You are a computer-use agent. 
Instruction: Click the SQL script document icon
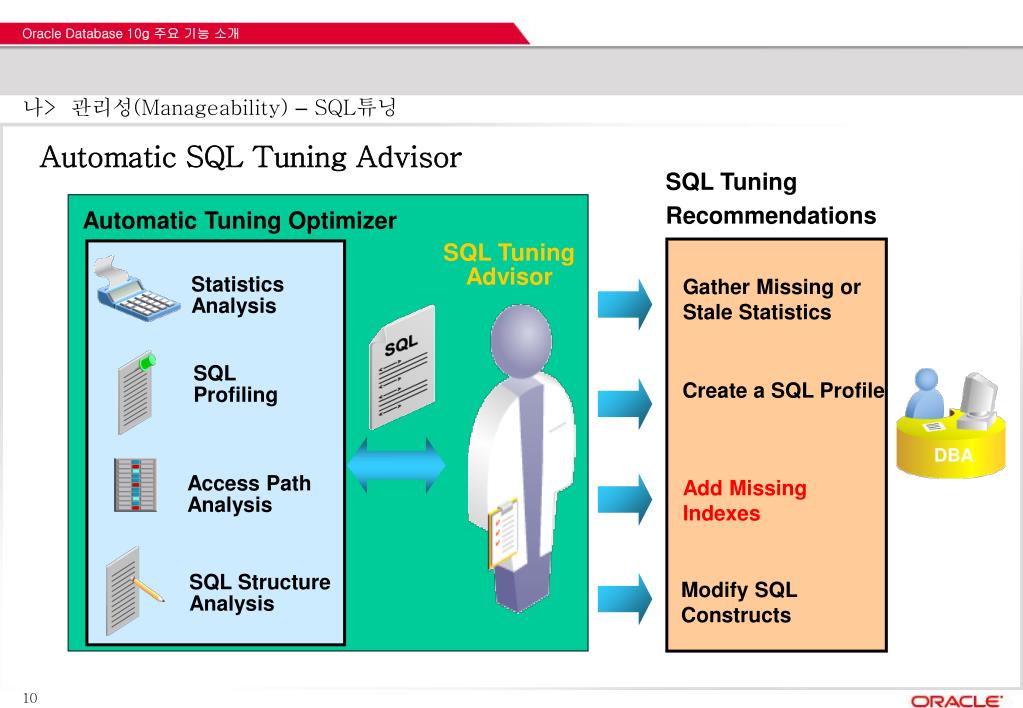point(402,367)
